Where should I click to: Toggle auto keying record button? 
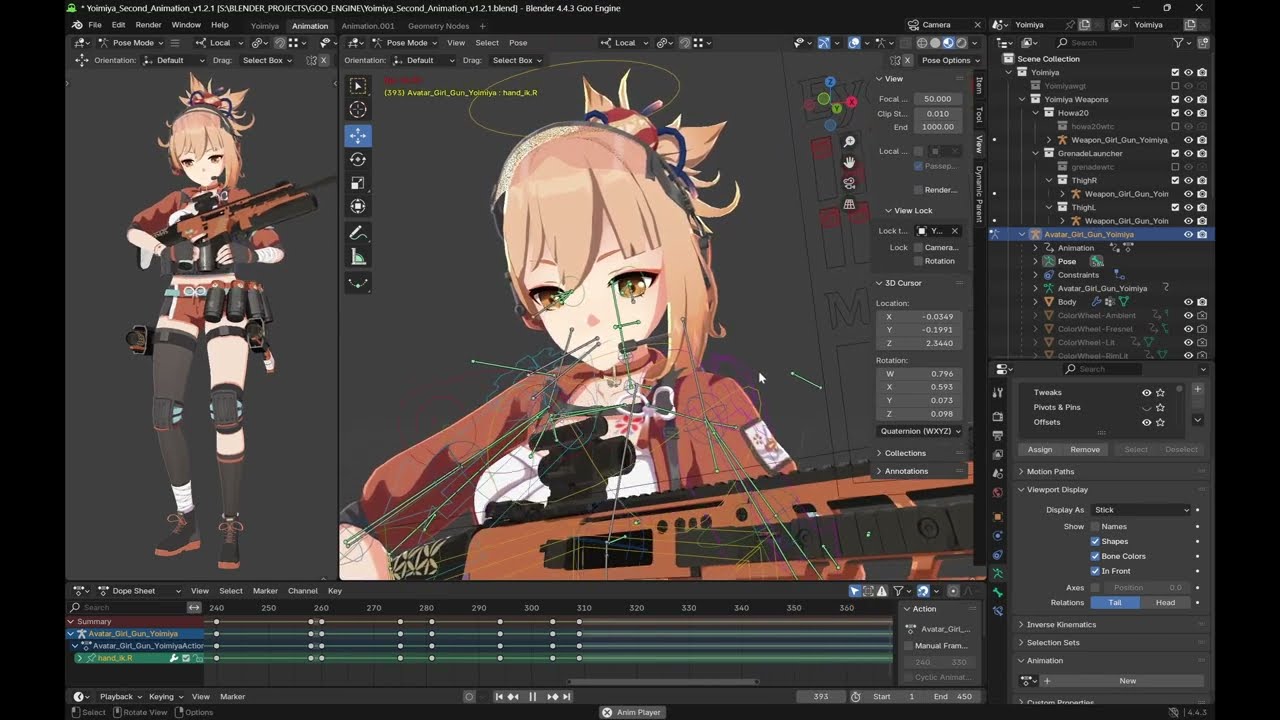469,697
